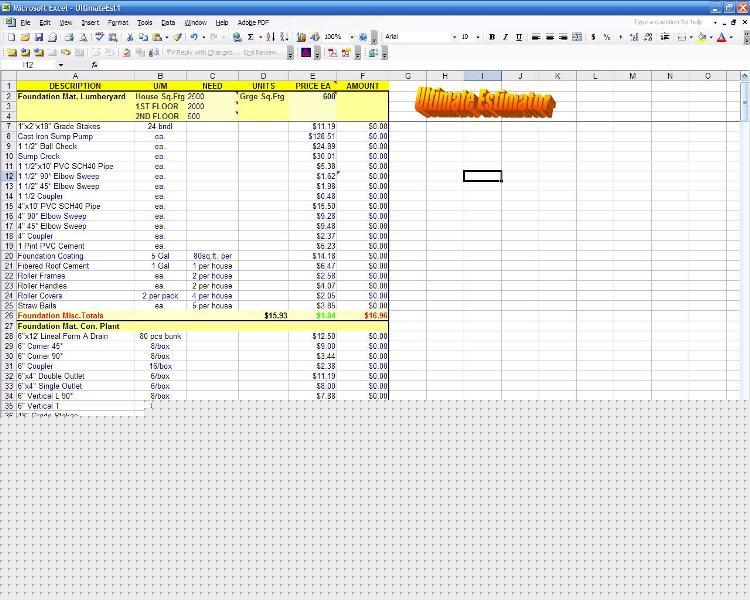The height and width of the screenshot is (600, 750).
Task: Click the Merge and Center icon
Action: pos(577,37)
